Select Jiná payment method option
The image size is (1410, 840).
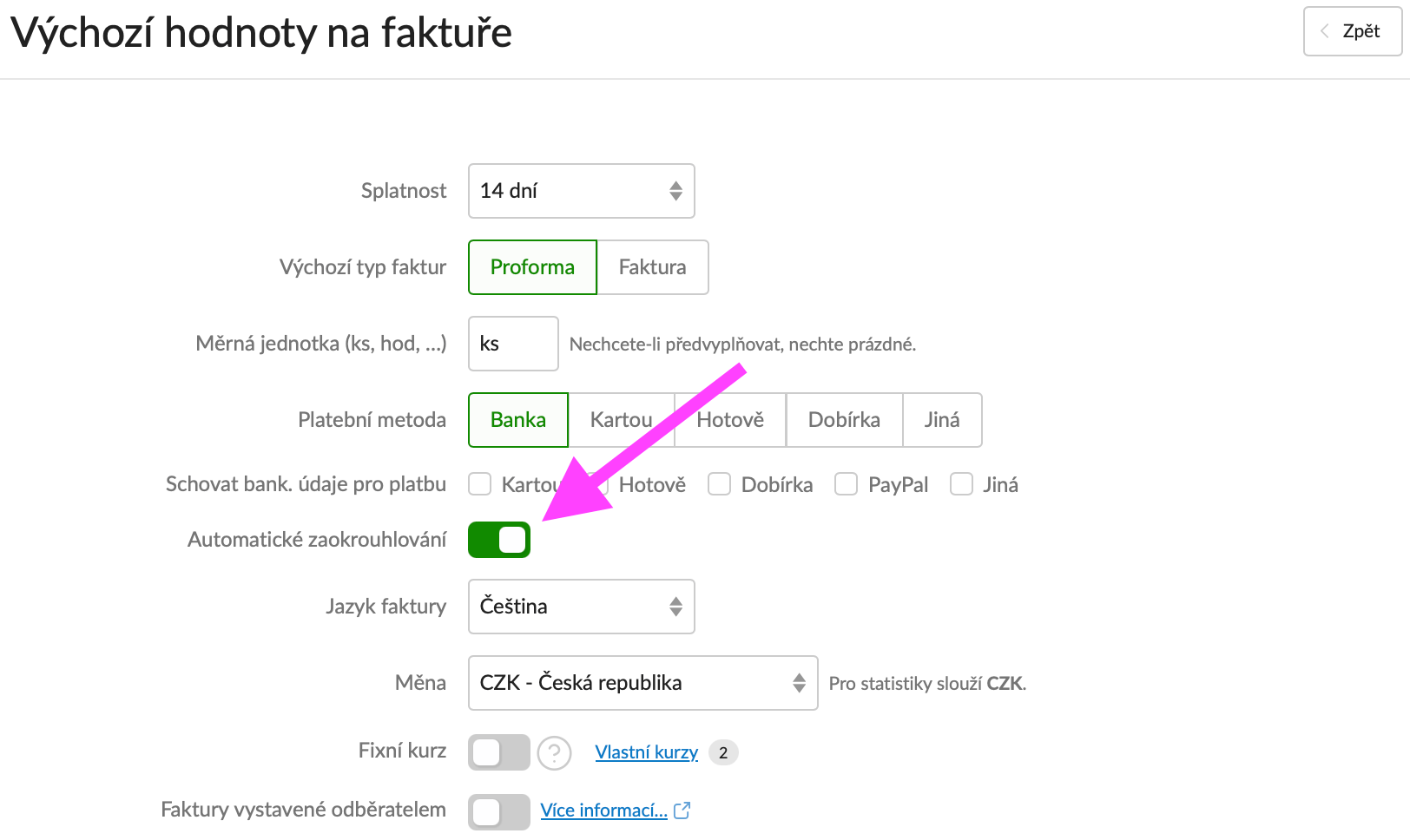coord(942,420)
